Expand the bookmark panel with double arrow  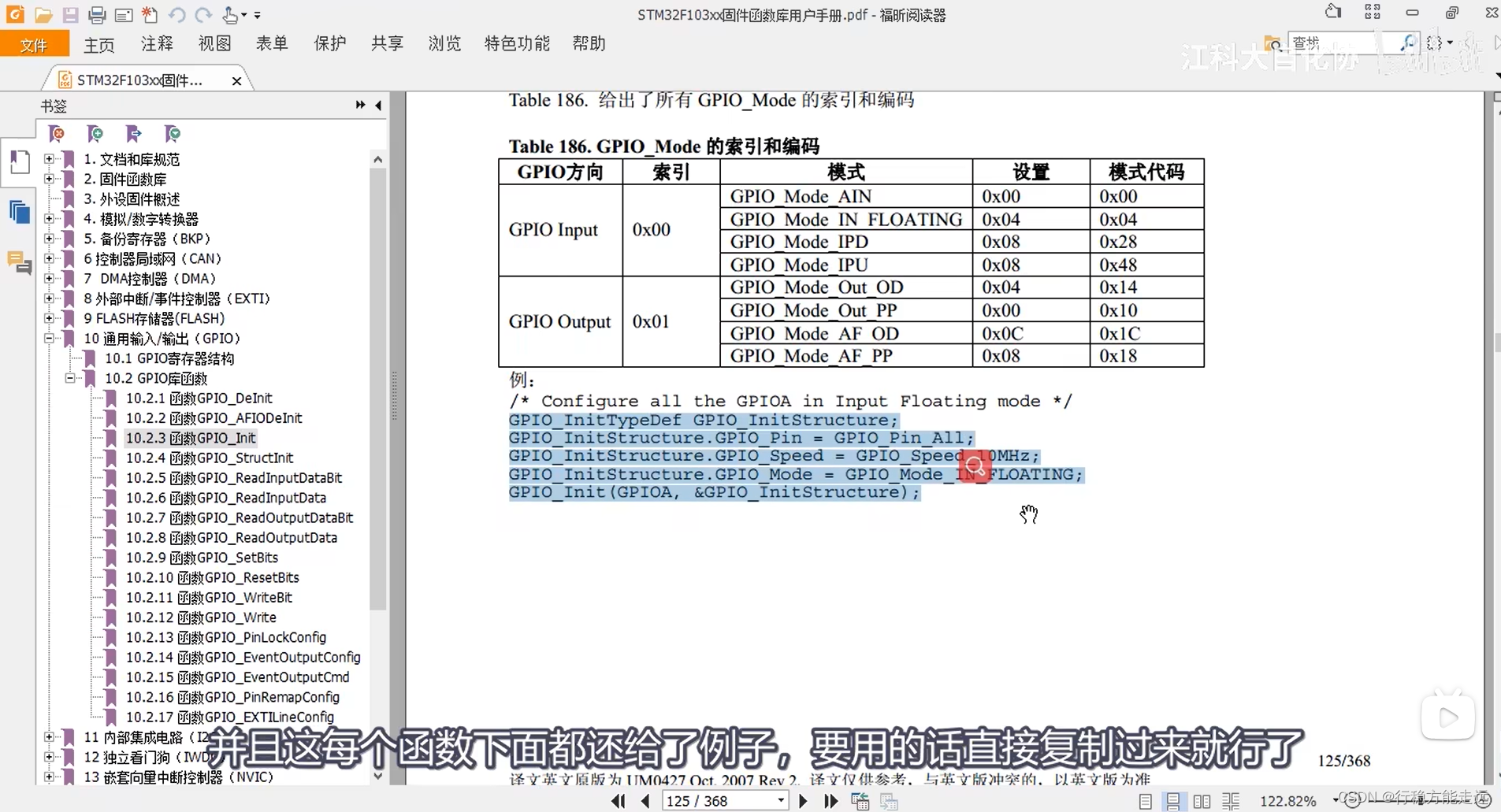point(360,105)
